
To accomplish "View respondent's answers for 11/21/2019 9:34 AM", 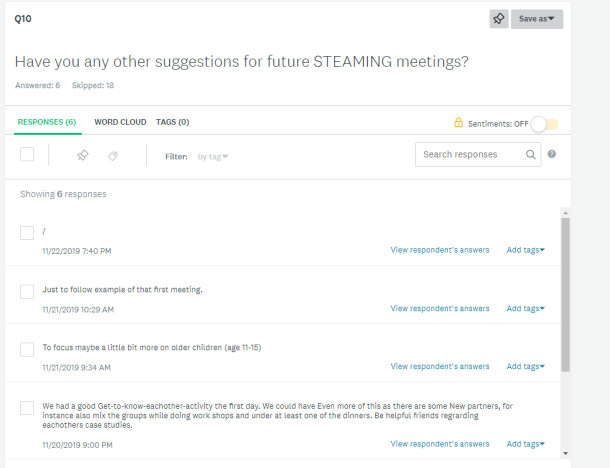I will point(440,366).
